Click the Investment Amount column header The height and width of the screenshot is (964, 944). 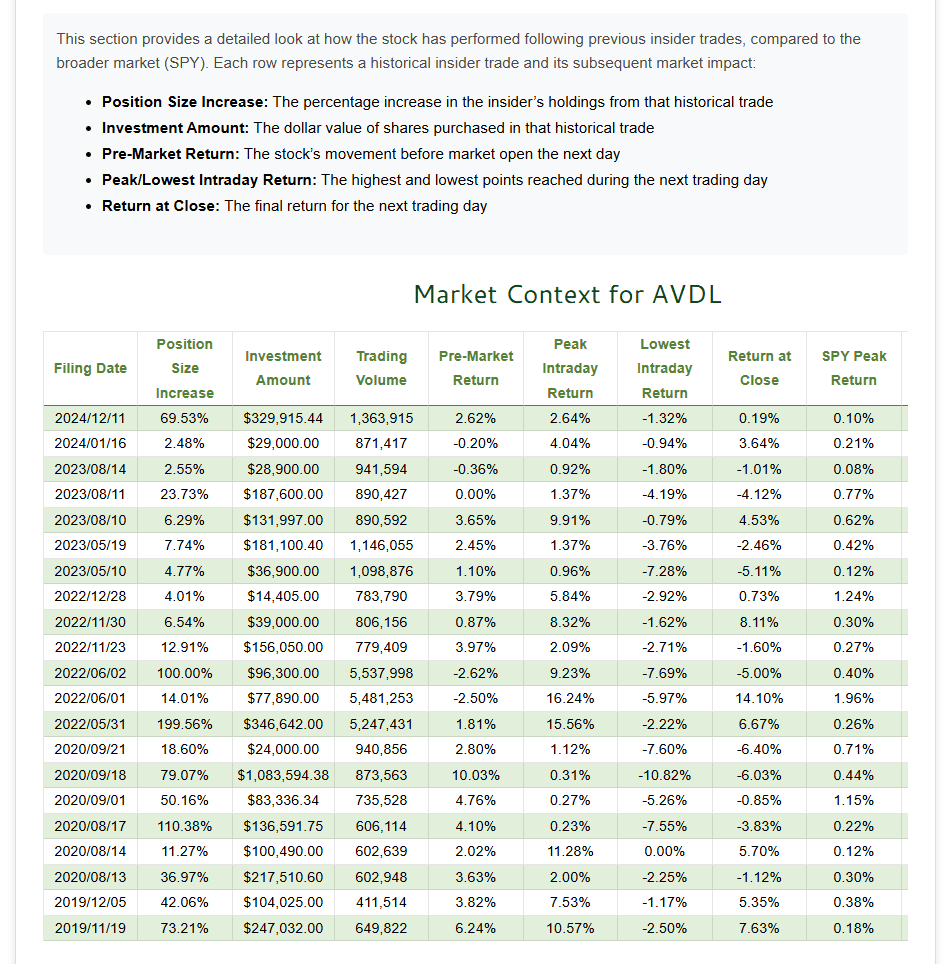click(283, 368)
